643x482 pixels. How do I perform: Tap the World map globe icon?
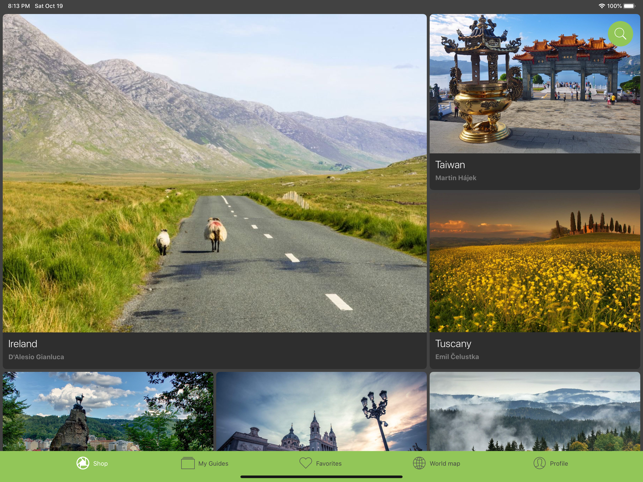[419, 463]
